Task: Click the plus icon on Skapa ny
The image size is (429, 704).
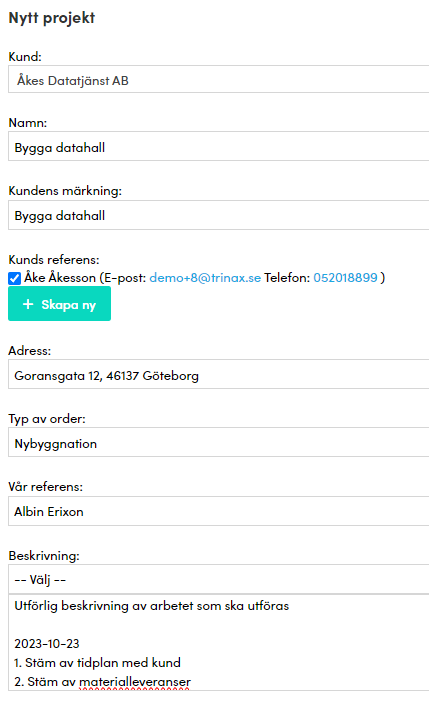Action: (28, 304)
